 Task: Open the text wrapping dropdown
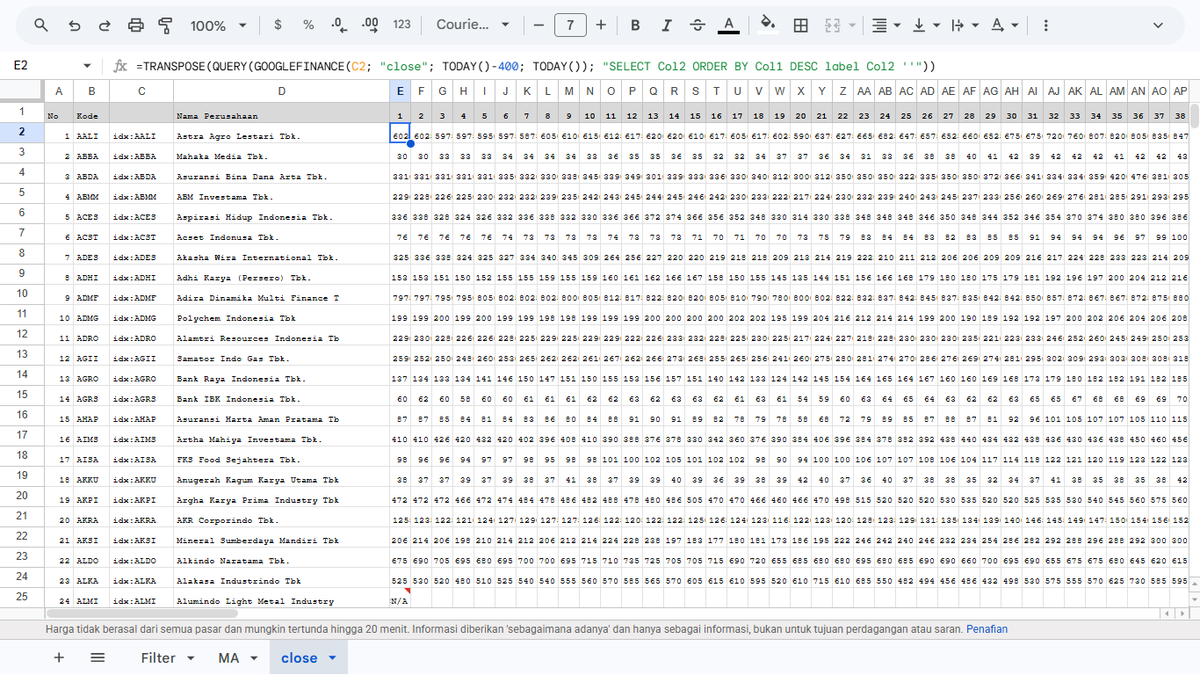point(964,25)
